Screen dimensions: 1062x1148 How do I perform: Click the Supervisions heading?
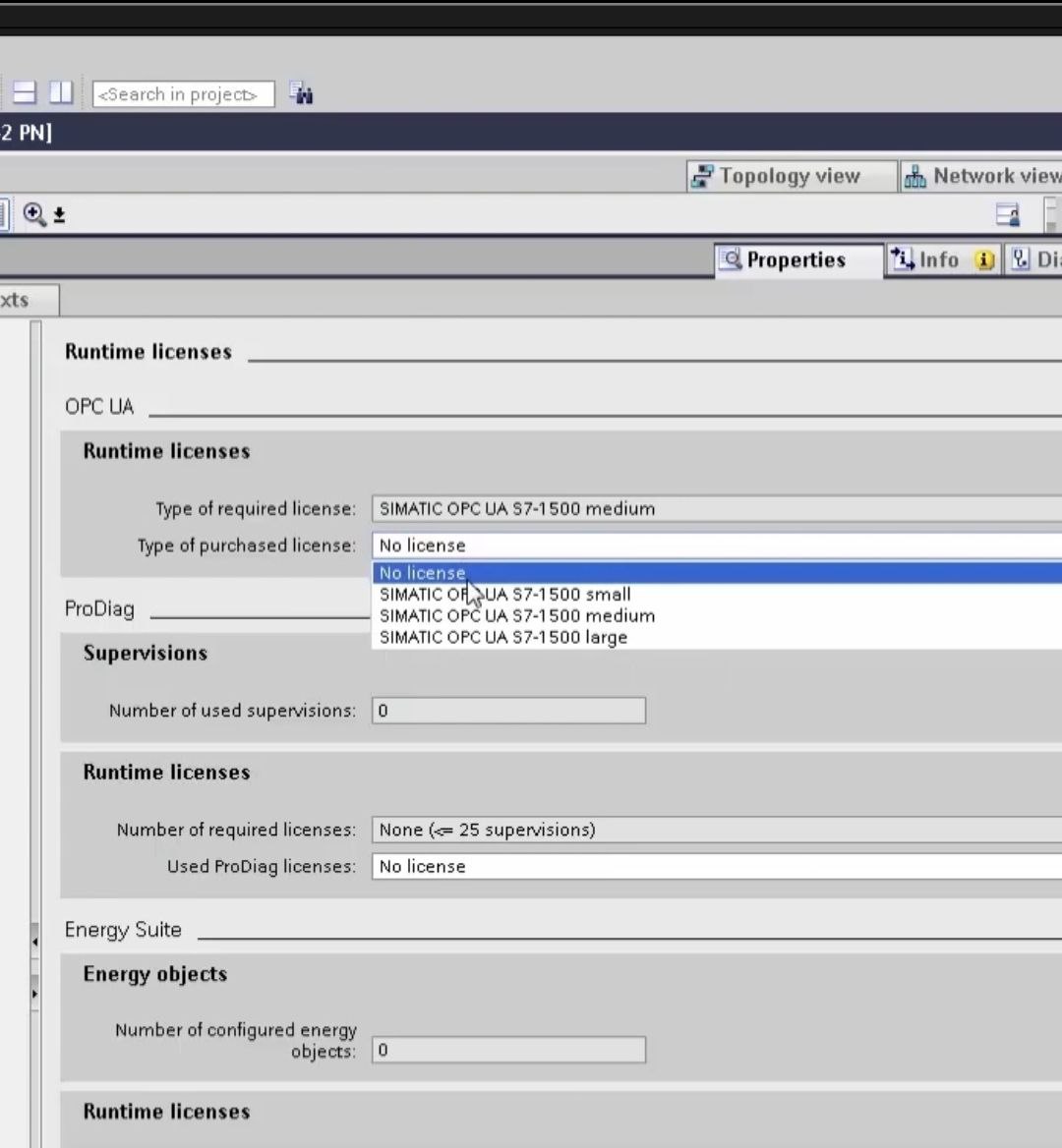(146, 653)
